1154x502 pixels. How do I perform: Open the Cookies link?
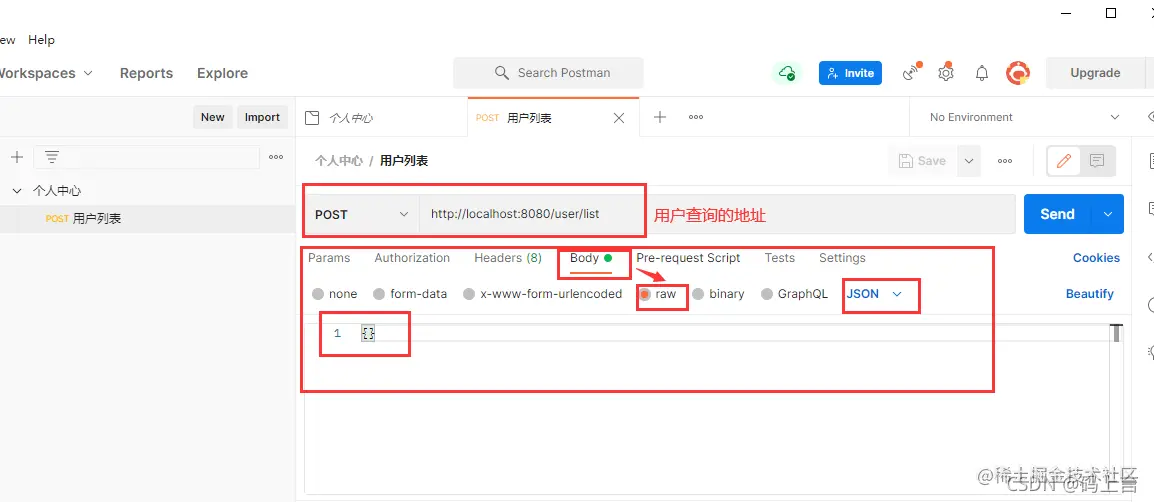pos(1096,258)
